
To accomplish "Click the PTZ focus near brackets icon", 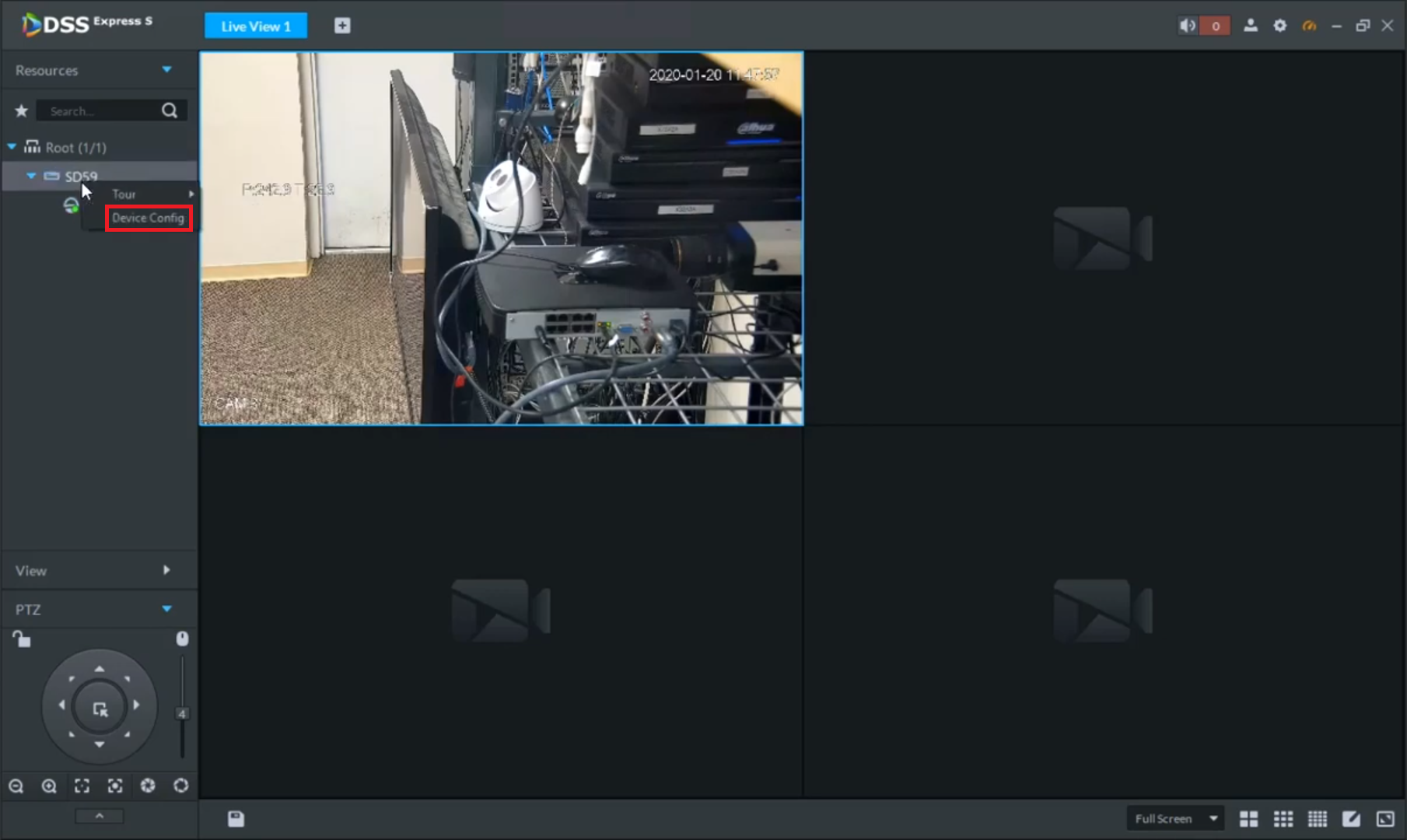I will tap(82, 786).
